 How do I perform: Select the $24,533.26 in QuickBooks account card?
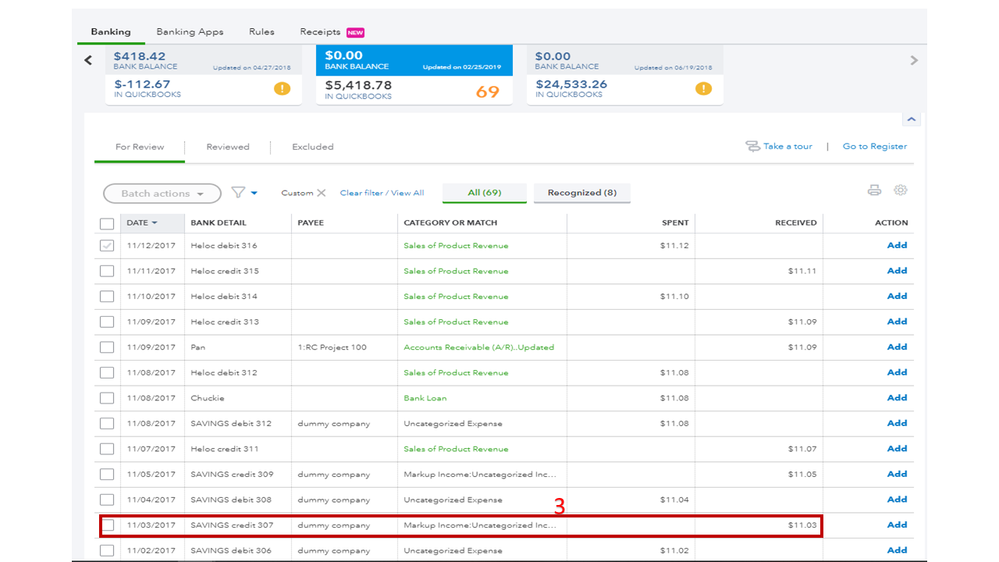coord(624,75)
